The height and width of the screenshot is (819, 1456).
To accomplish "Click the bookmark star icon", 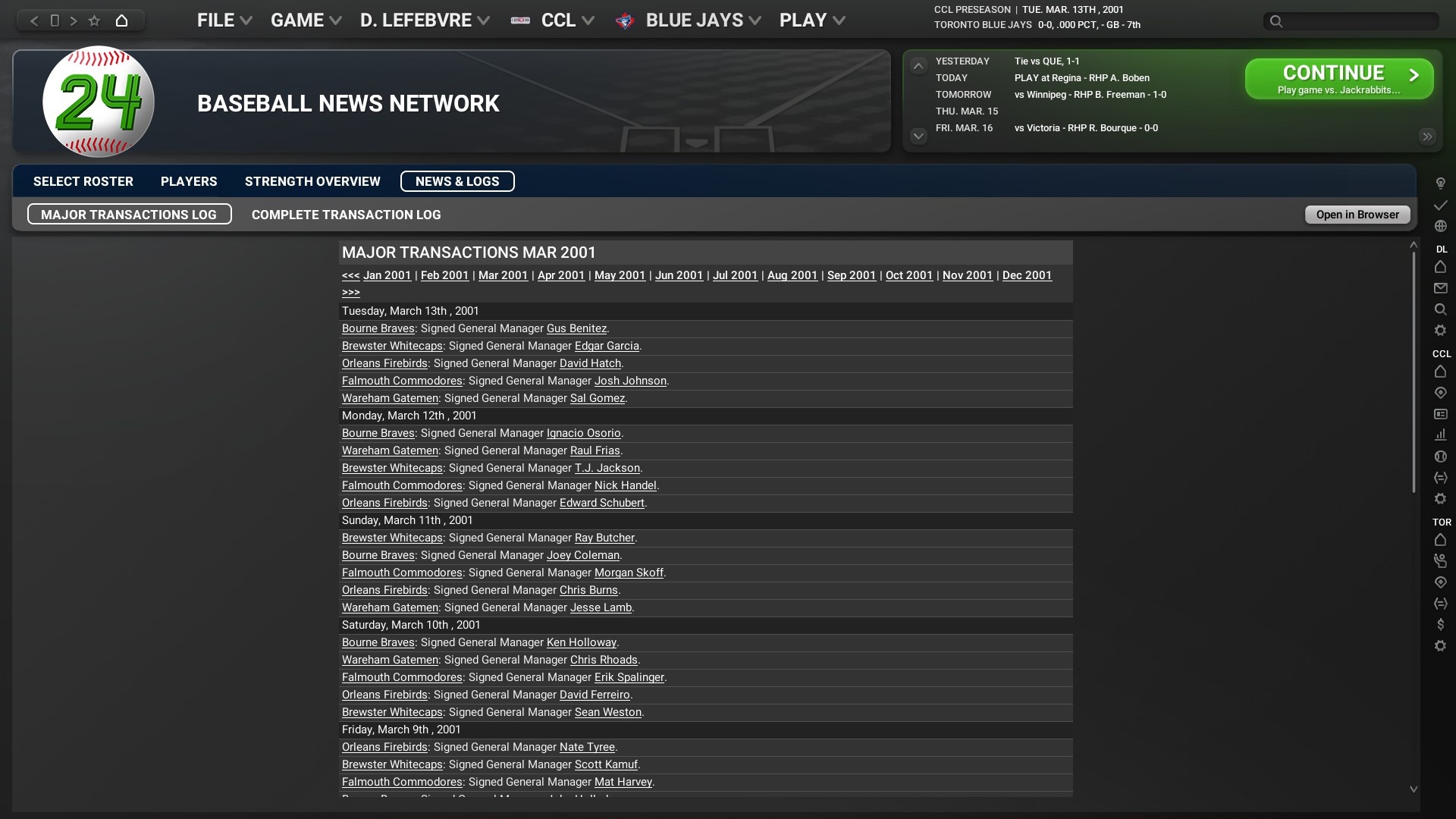I will [x=94, y=20].
